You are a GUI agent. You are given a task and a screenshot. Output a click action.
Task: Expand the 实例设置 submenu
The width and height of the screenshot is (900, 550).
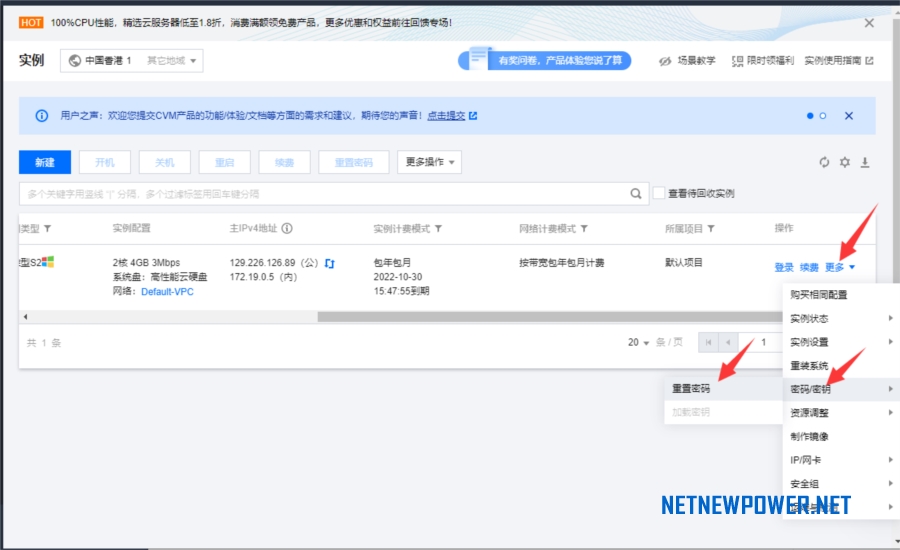tap(841, 342)
